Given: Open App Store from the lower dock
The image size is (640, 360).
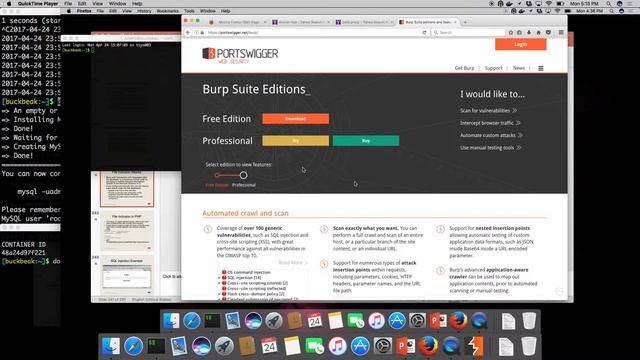Looking at the screenshot, I should pyautogui.click(x=360, y=347).
